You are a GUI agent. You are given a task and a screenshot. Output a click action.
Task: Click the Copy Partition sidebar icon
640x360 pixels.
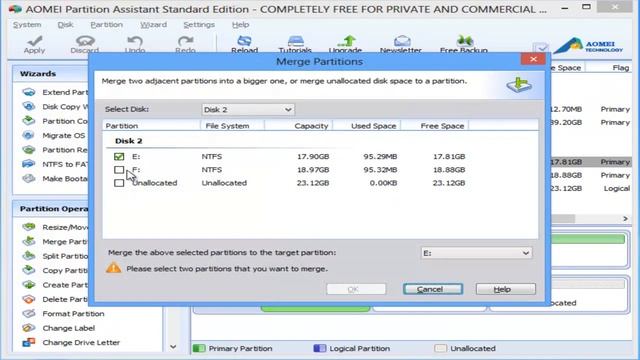tap(29, 270)
